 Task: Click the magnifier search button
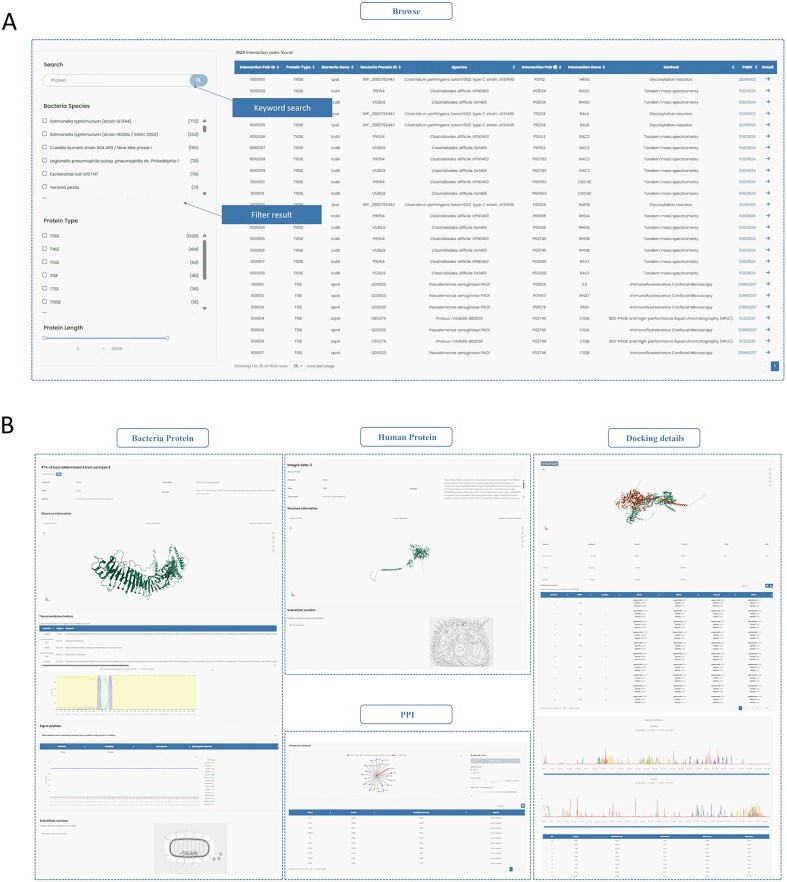198,80
